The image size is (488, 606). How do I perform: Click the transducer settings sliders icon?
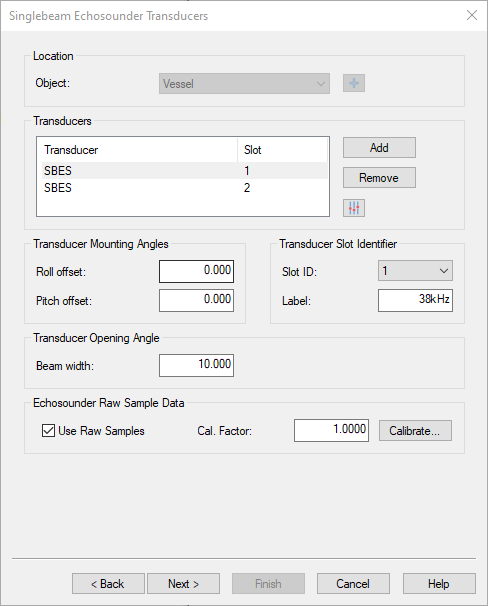(354, 208)
